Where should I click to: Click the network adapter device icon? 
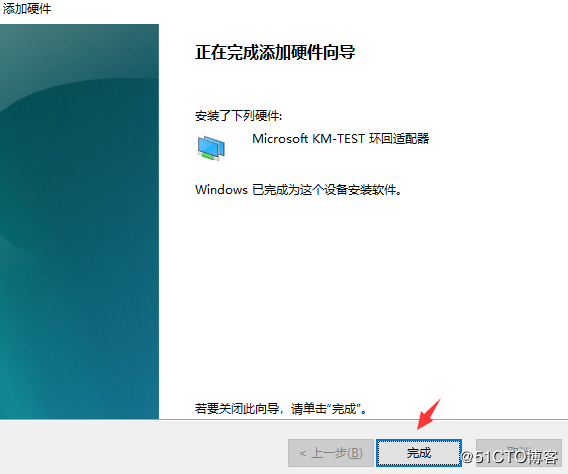coord(211,148)
